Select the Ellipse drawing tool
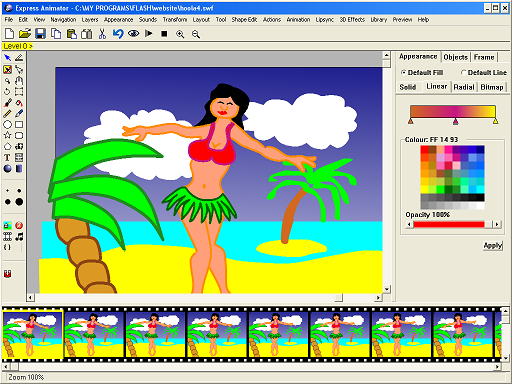This screenshot has width=512, height=384. tap(7, 125)
